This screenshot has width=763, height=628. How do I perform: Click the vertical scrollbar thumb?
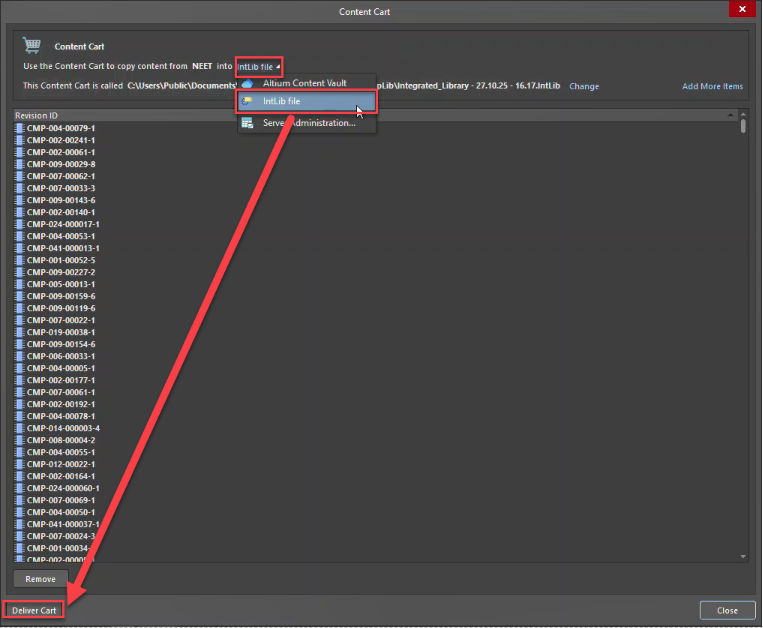(743, 126)
